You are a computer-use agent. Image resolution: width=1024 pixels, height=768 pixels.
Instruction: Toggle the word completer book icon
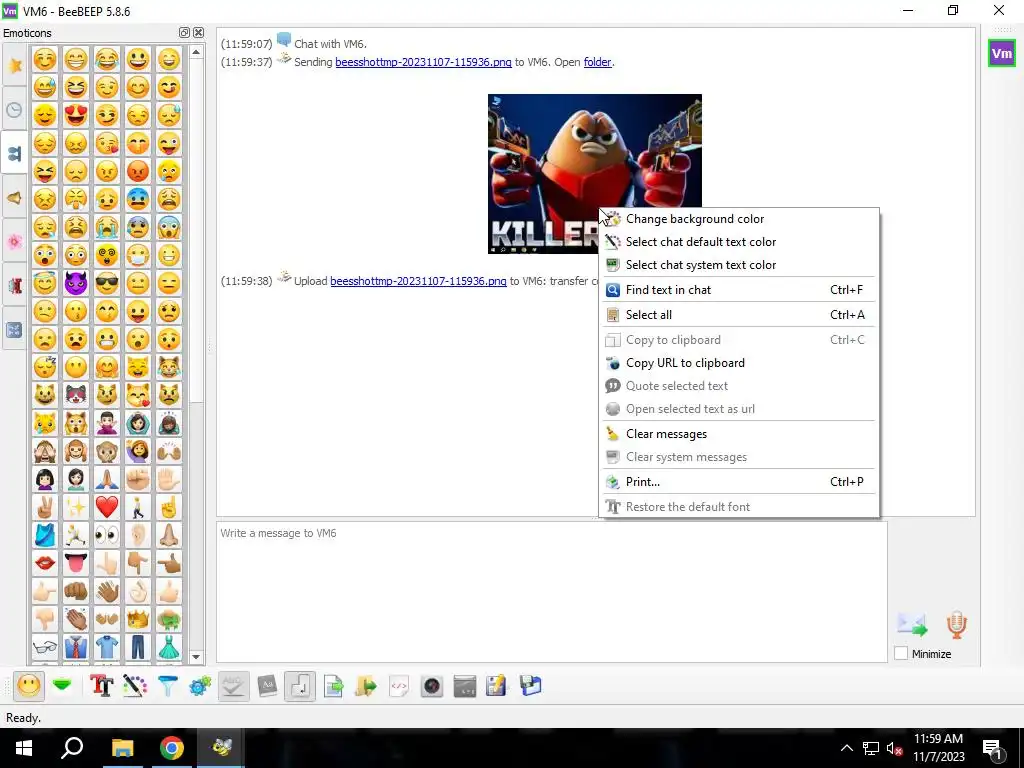click(x=267, y=686)
